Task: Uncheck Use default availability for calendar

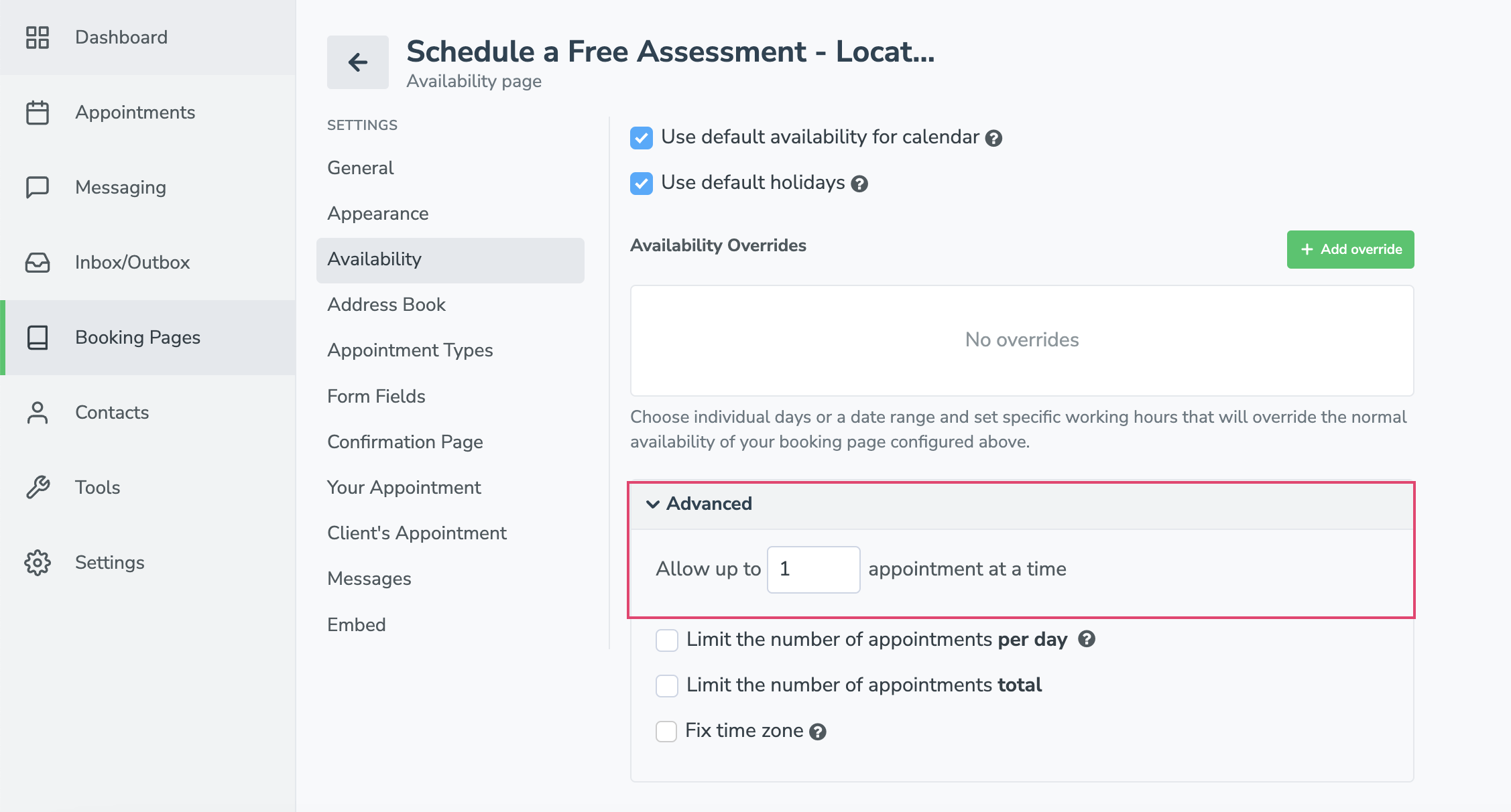Action: click(x=642, y=138)
